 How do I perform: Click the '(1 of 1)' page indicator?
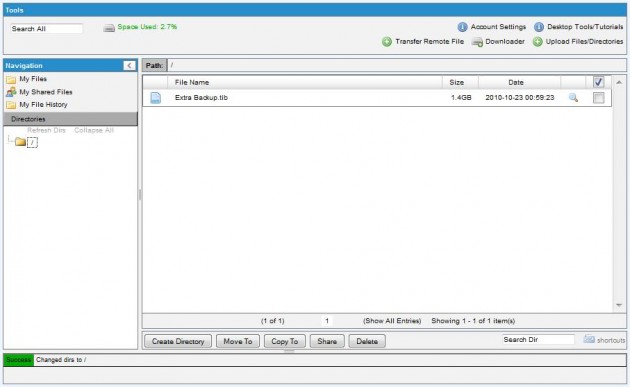tap(272, 321)
